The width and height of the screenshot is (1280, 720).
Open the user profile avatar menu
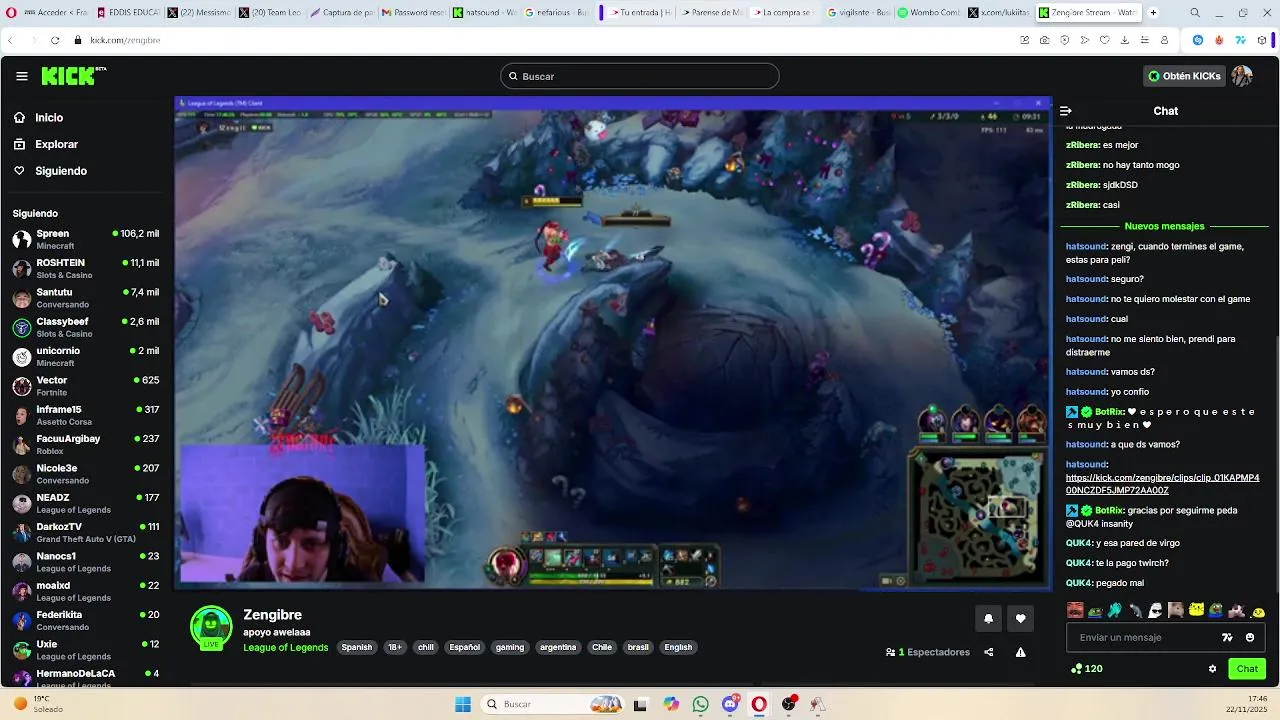[1242, 76]
